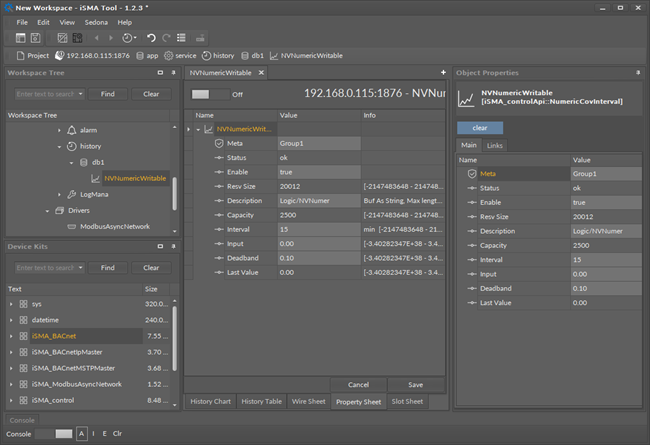
Task: Expand the sys kit
Action: pyautogui.click(x=11, y=304)
